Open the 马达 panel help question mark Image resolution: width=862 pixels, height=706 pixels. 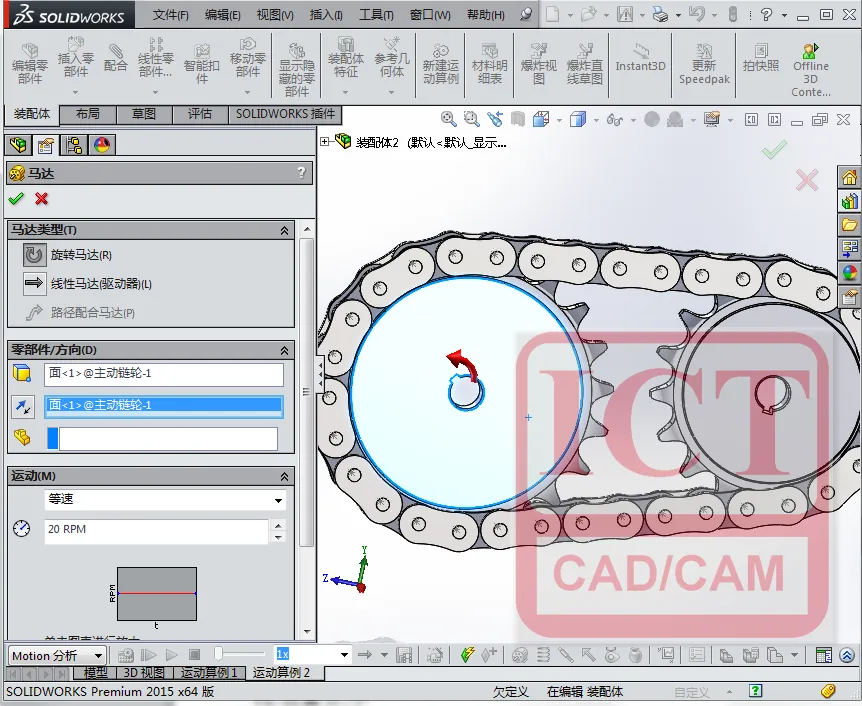click(x=301, y=173)
